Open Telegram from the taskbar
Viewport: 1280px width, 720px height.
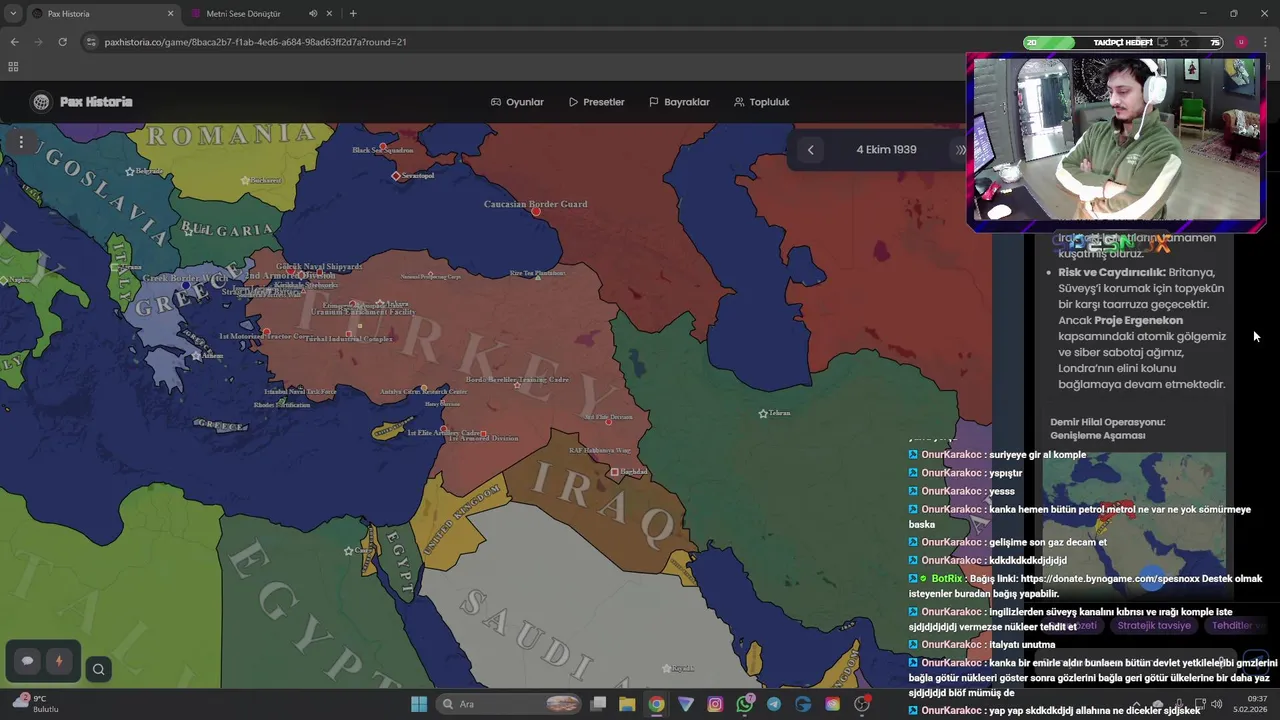tap(774, 704)
